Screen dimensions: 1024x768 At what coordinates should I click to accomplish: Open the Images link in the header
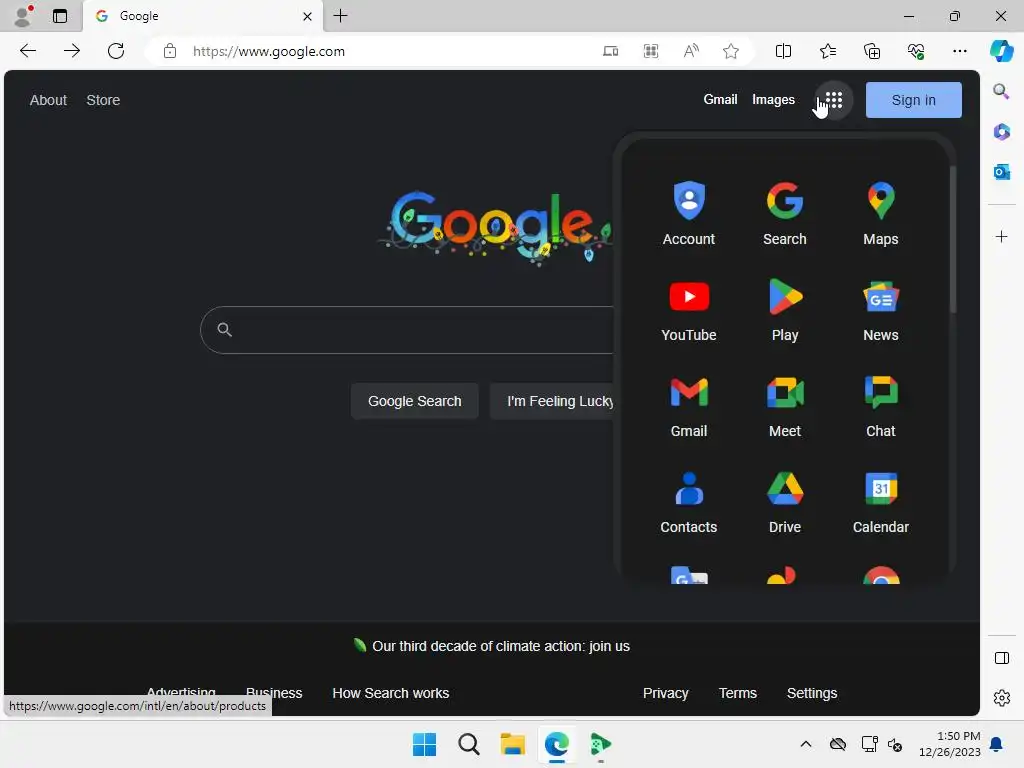point(773,99)
